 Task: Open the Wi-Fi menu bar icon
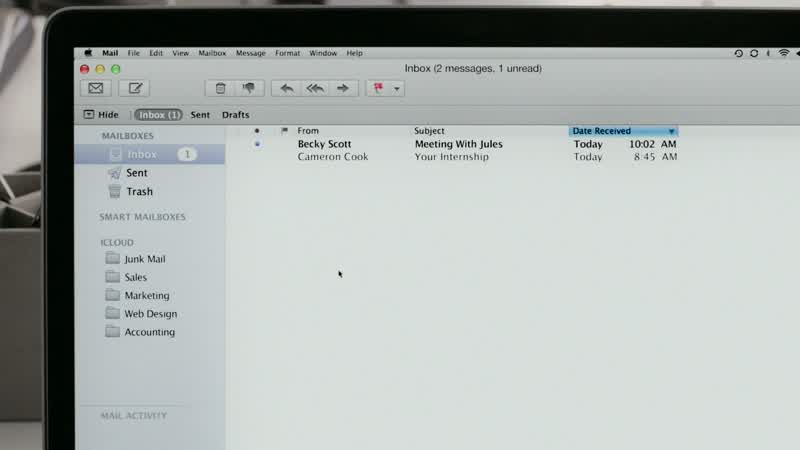coord(784,53)
